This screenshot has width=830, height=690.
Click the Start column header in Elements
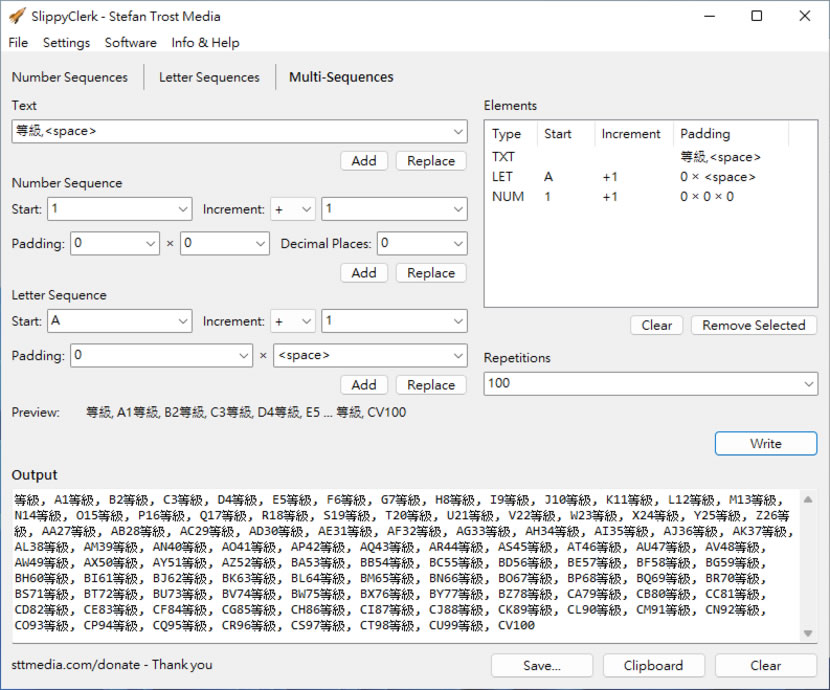(x=566, y=134)
